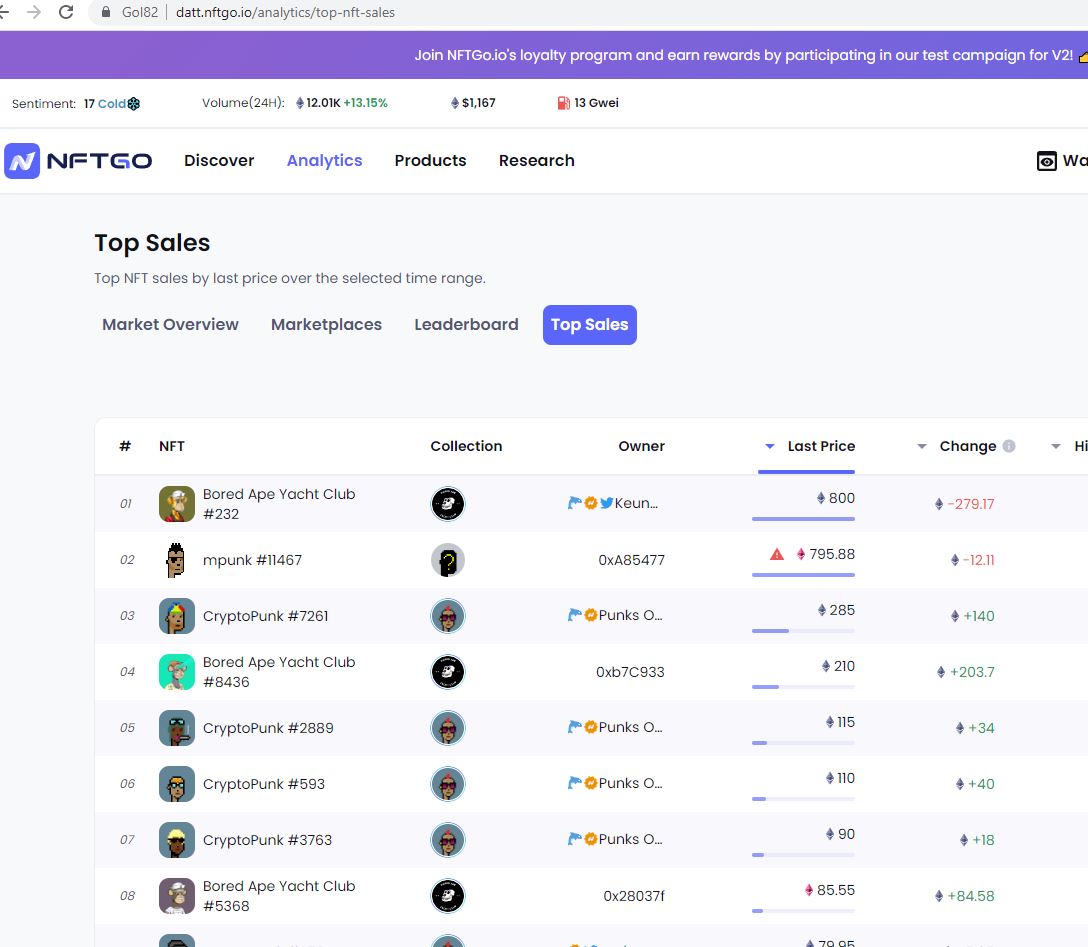
Task: Open Analytics navigation menu
Action: tap(325, 161)
